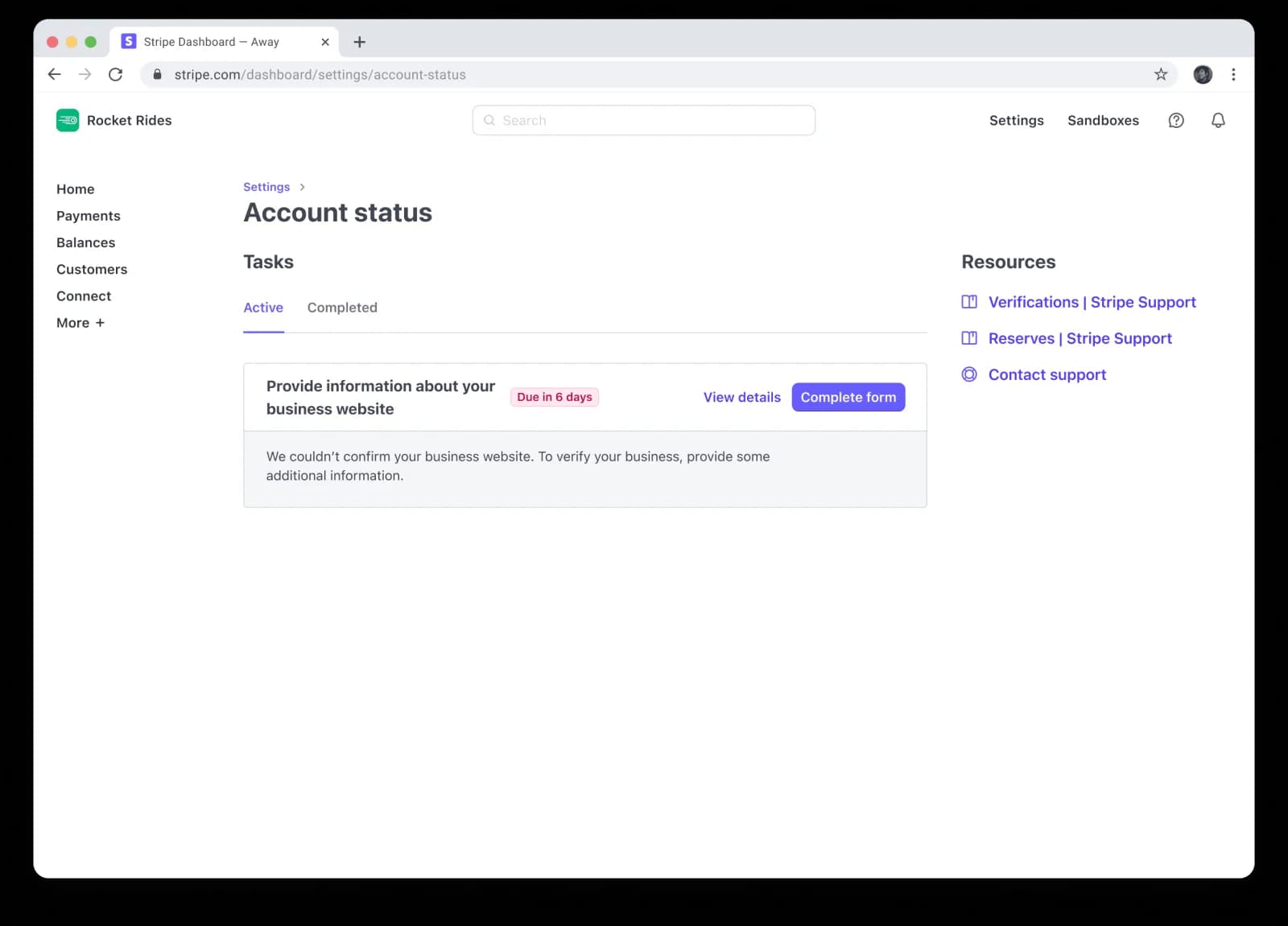
Task: Go to Customers in the sidebar
Action: [x=92, y=269]
